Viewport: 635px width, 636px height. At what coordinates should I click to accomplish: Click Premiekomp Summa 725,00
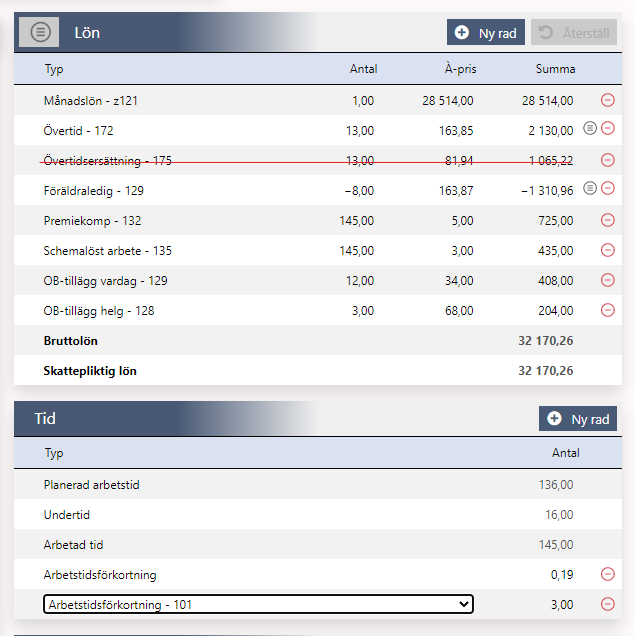tap(556, 221)
